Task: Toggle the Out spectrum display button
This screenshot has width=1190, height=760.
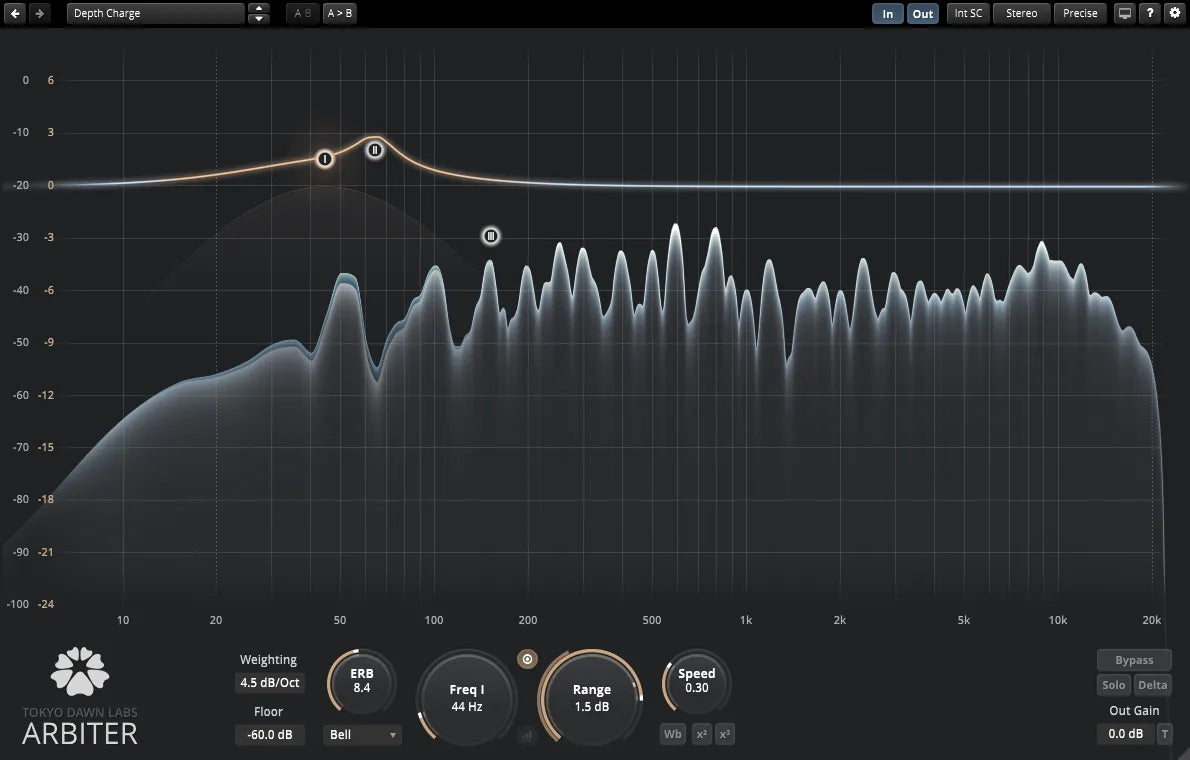Action: click(x=922, y=14)
